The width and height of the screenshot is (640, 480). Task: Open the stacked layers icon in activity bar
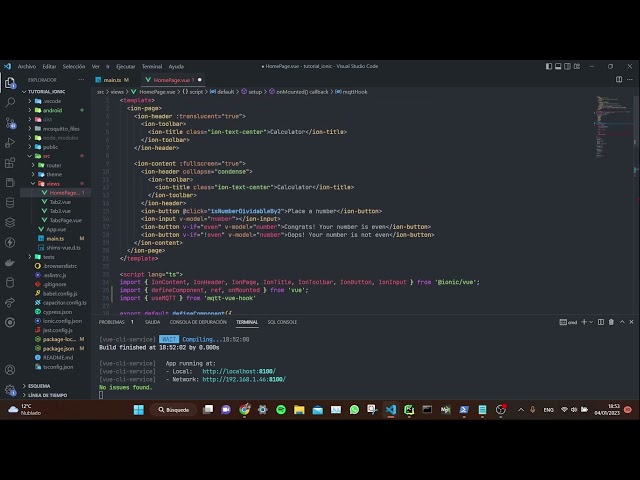(10, 222)
